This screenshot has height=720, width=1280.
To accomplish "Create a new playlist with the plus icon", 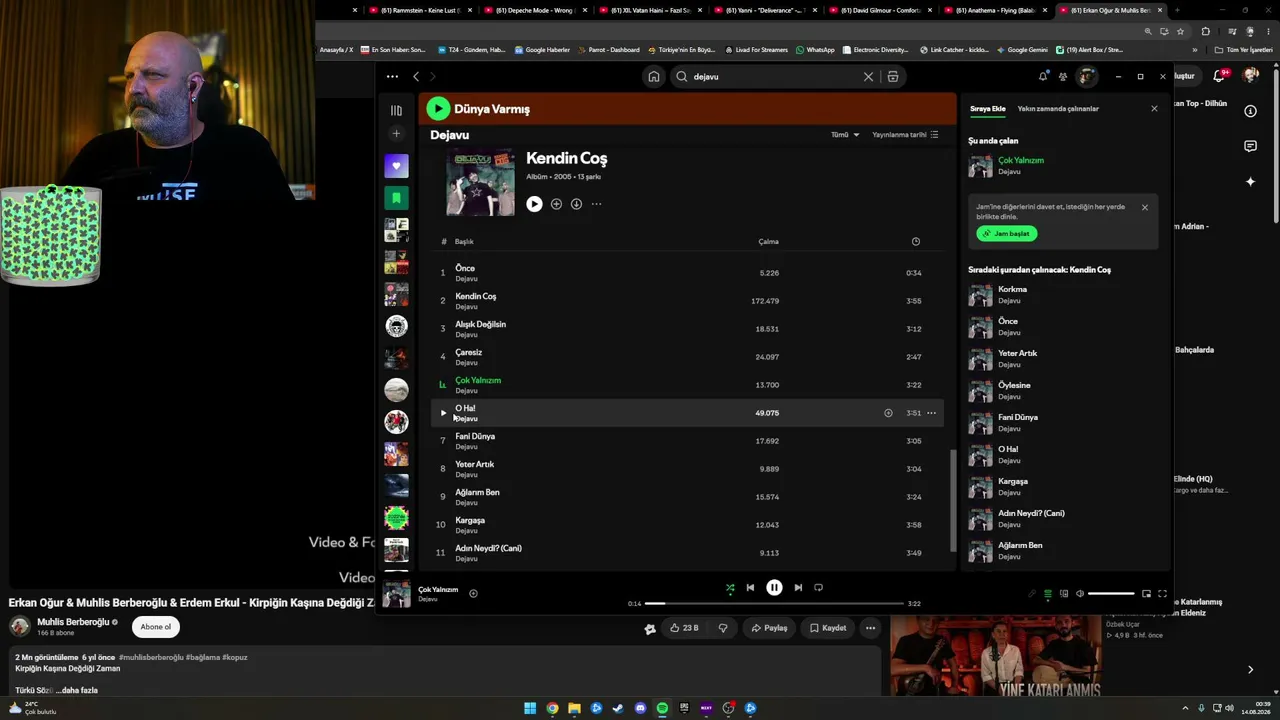I will [396, 133].
